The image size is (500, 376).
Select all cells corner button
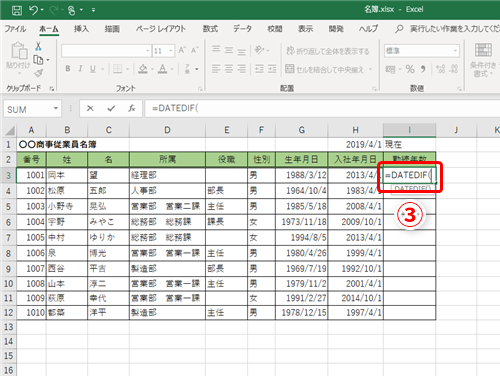coord(9,130)
